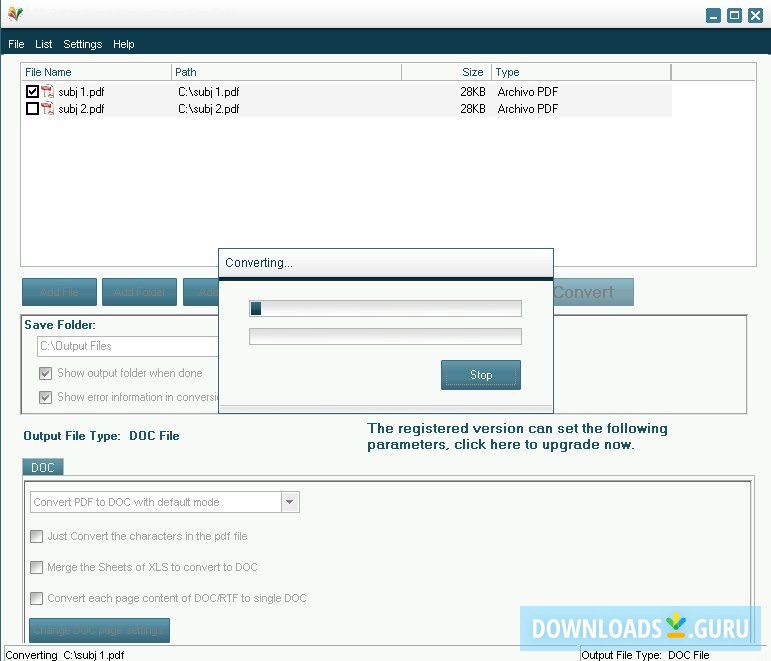The width and height of the screenshot is (771, 661).
Task: Sort by File Name column header
Action: pyautogui.click(x=96, y=72)
